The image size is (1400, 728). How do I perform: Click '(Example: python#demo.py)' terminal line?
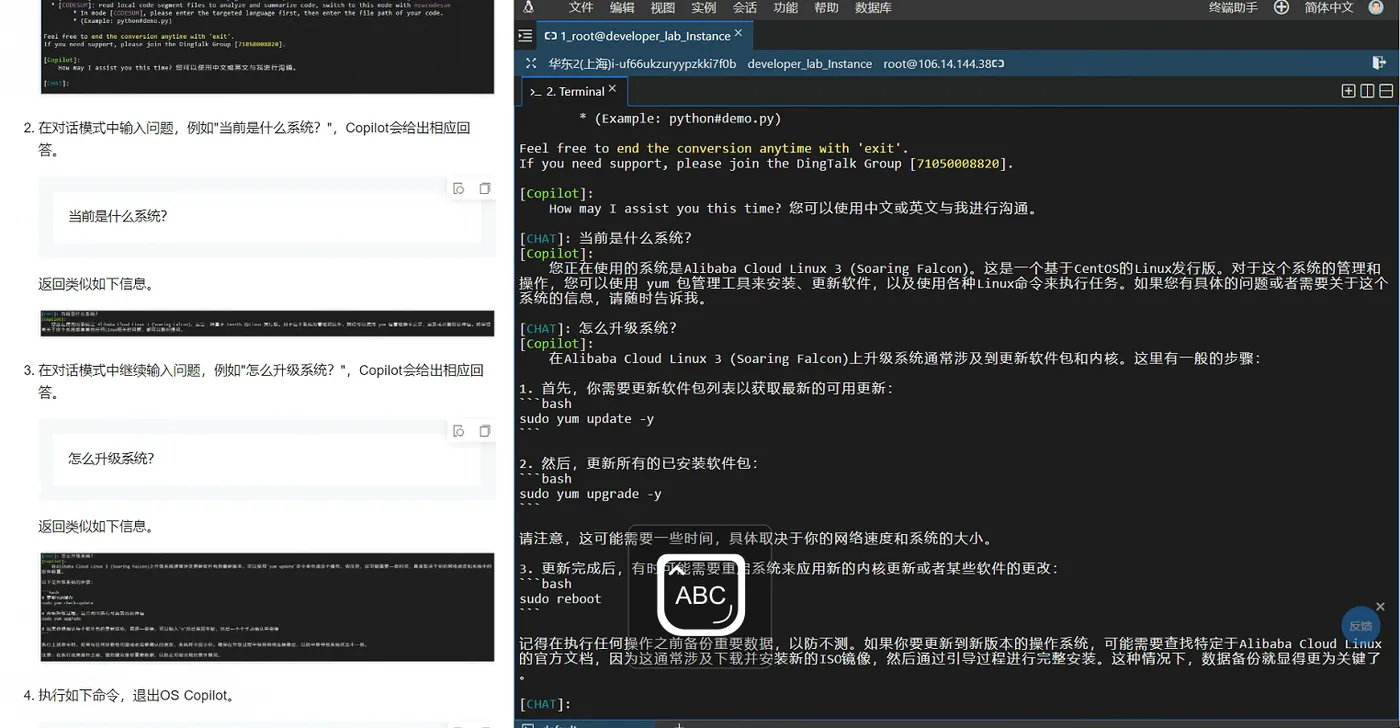coord(680,118)
